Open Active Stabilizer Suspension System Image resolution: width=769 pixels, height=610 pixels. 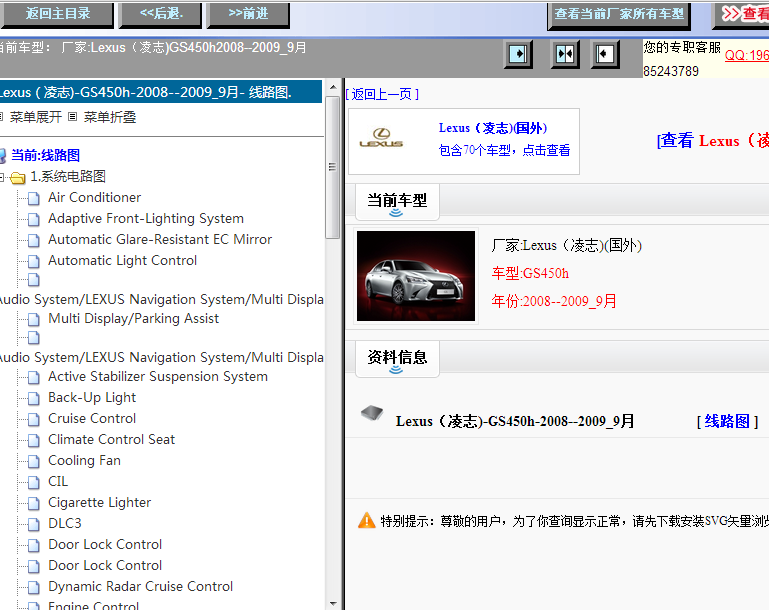(x=158, y=377)
